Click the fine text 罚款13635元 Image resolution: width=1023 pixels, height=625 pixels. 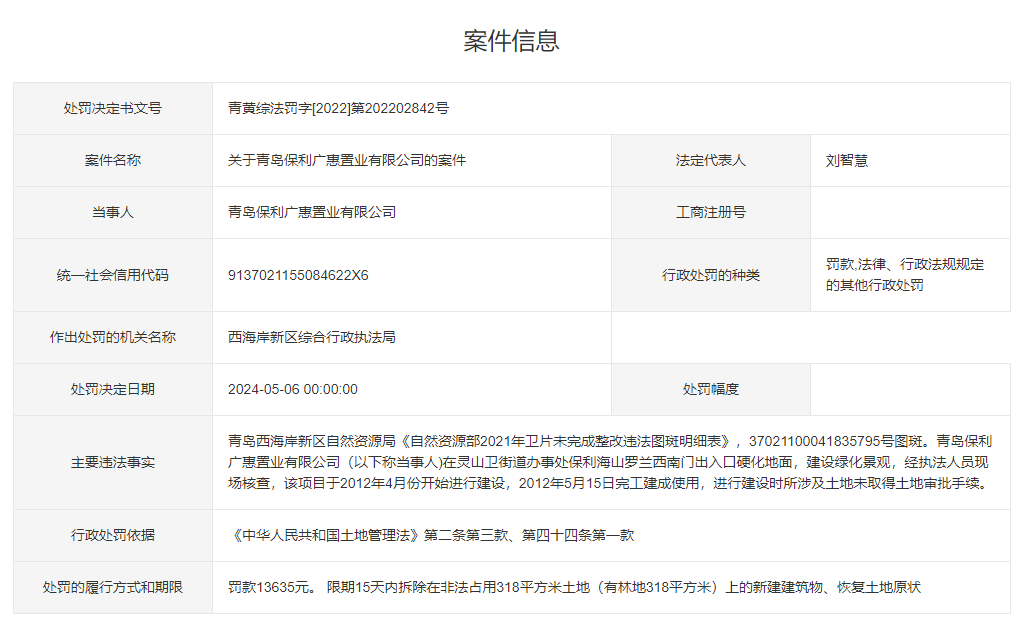pos(270,587)
